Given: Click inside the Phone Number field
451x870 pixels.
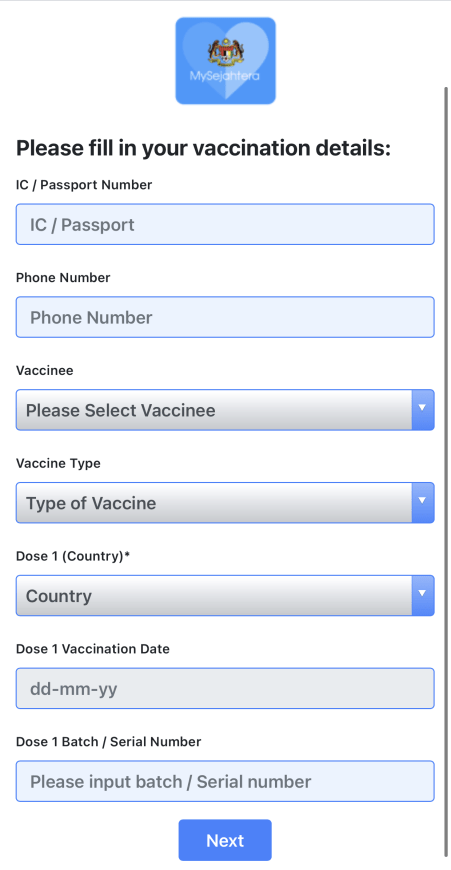Looking at the screenshot, I should coord(225,317).
